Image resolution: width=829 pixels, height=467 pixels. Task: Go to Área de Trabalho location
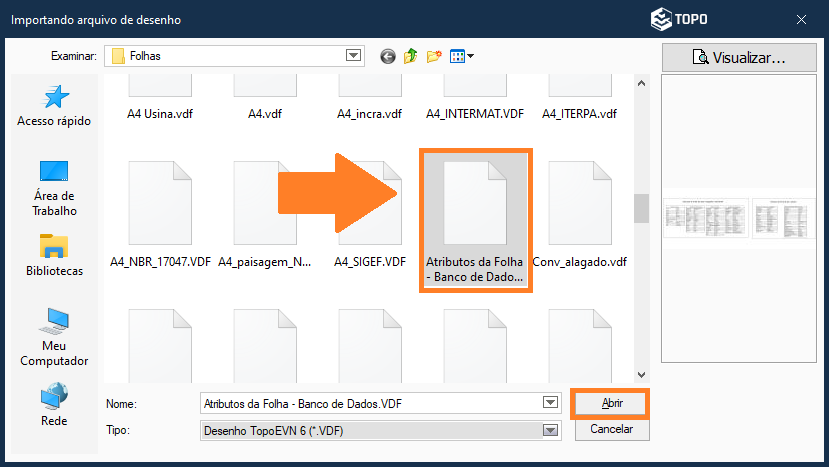click(54, 187)
